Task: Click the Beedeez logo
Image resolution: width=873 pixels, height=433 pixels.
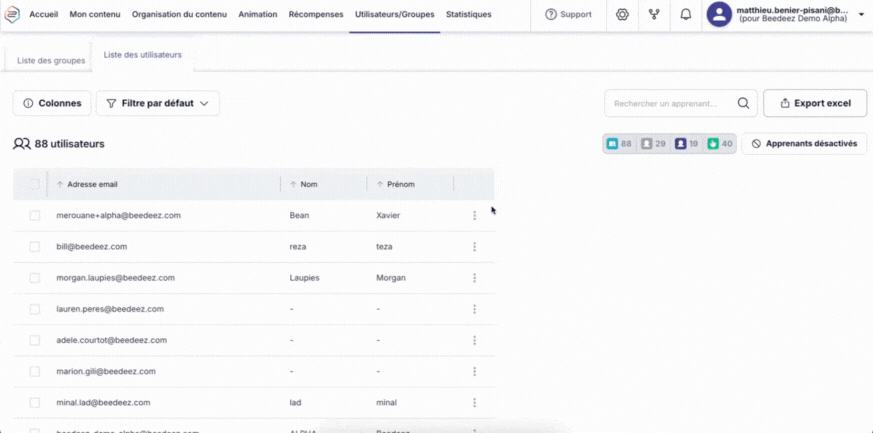Action: point(13,15)
